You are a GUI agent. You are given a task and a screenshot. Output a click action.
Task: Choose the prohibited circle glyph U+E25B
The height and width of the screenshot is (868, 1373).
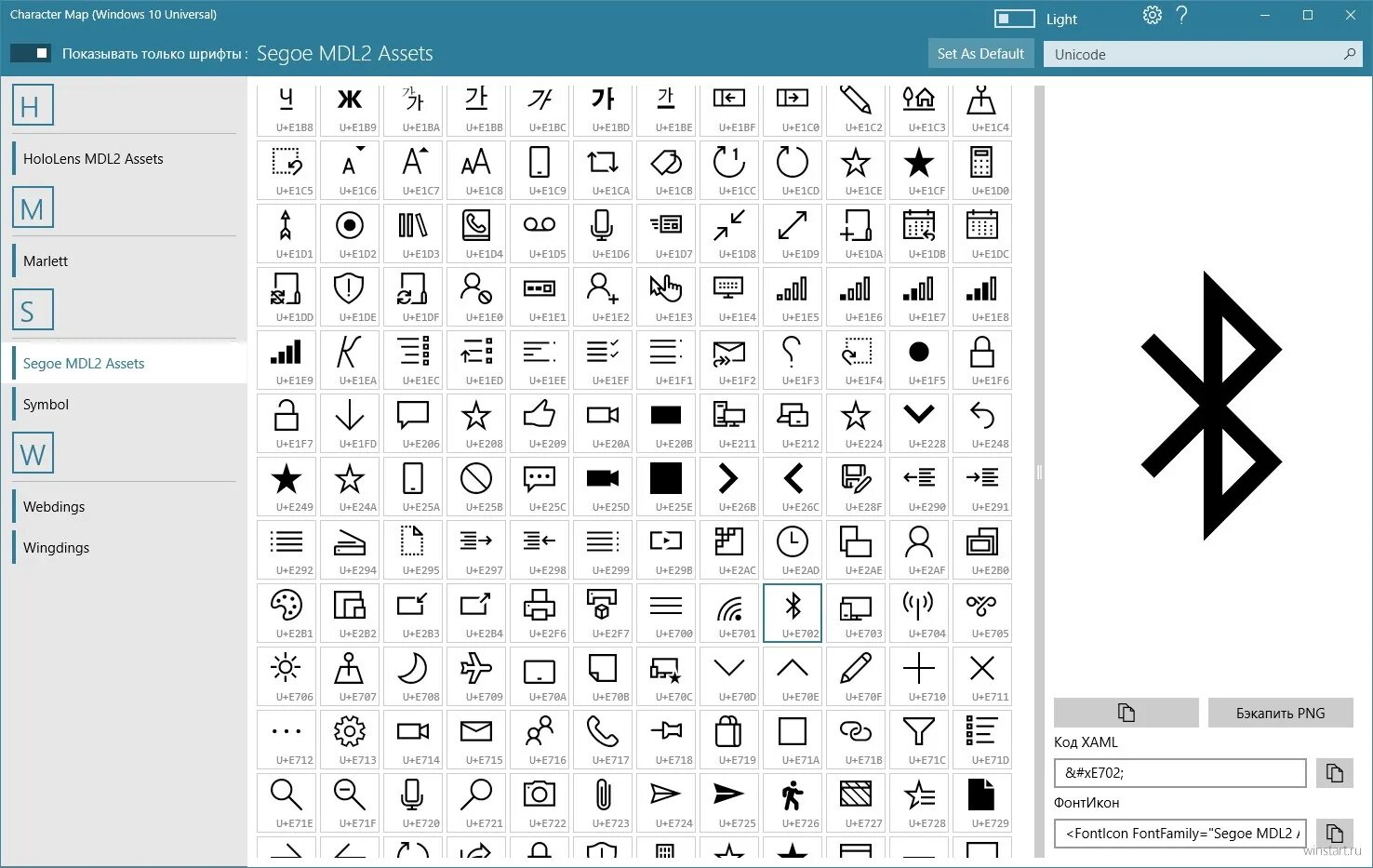(x=476, y=487)
